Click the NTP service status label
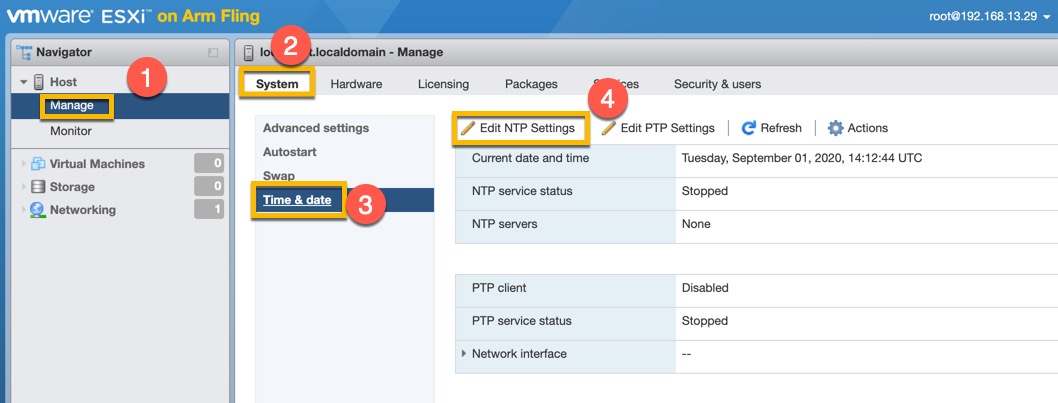This screenshot has height=403, width=1058. coord(522,191)
